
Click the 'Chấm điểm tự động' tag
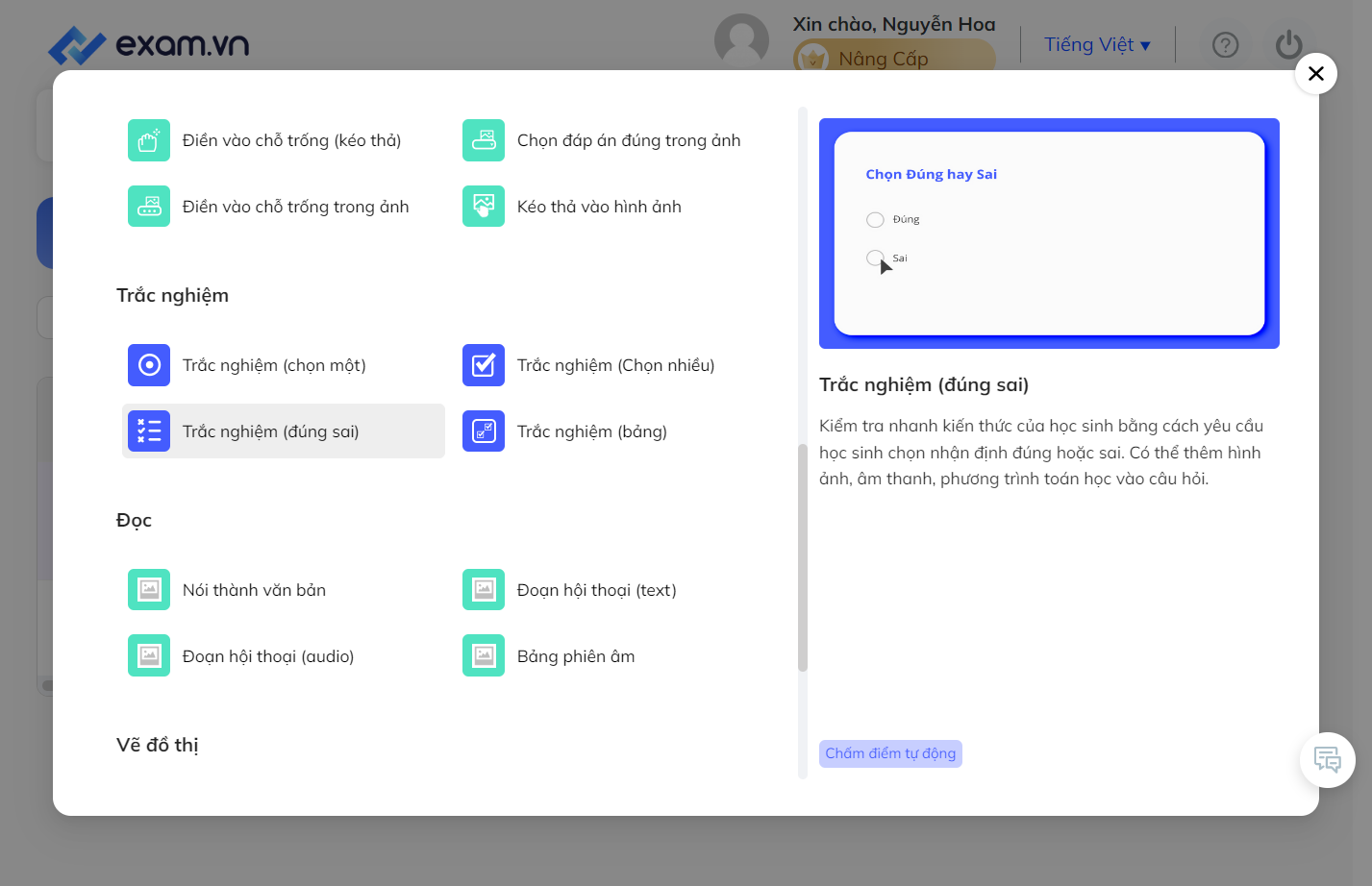[x=890, y=753]
